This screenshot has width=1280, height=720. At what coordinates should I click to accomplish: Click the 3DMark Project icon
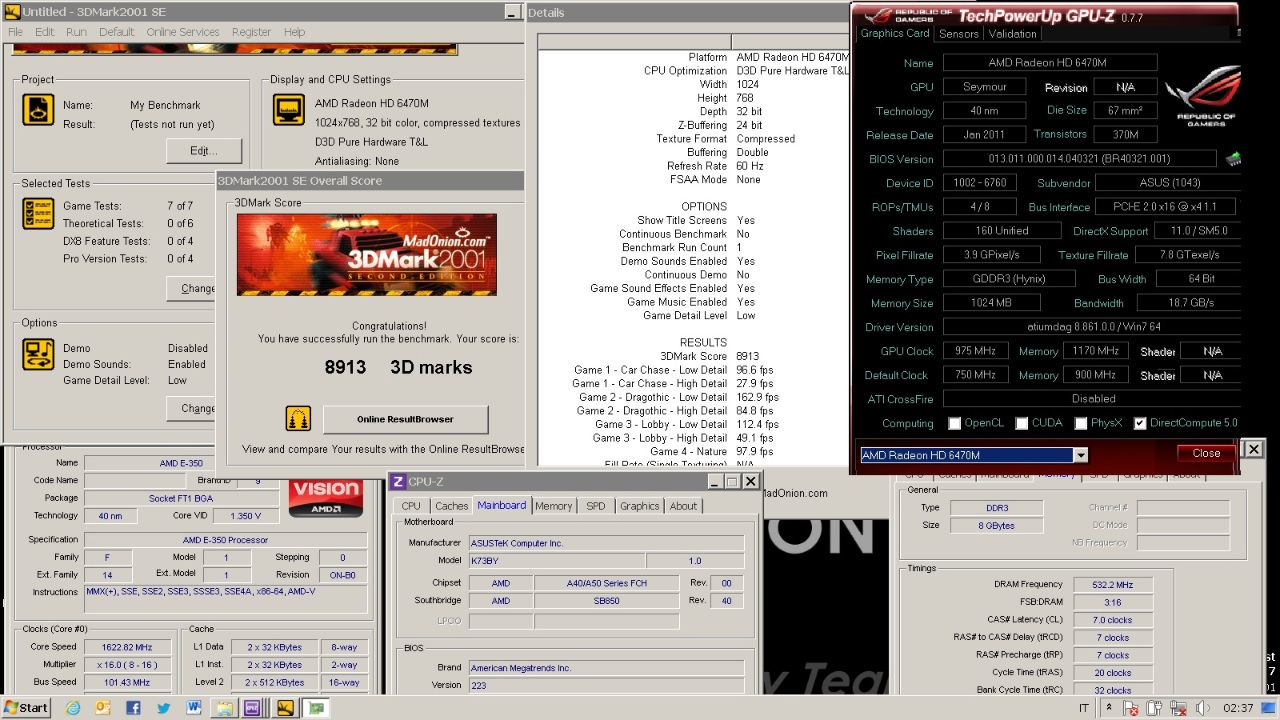pyautogui.click(x=38, y=109)
